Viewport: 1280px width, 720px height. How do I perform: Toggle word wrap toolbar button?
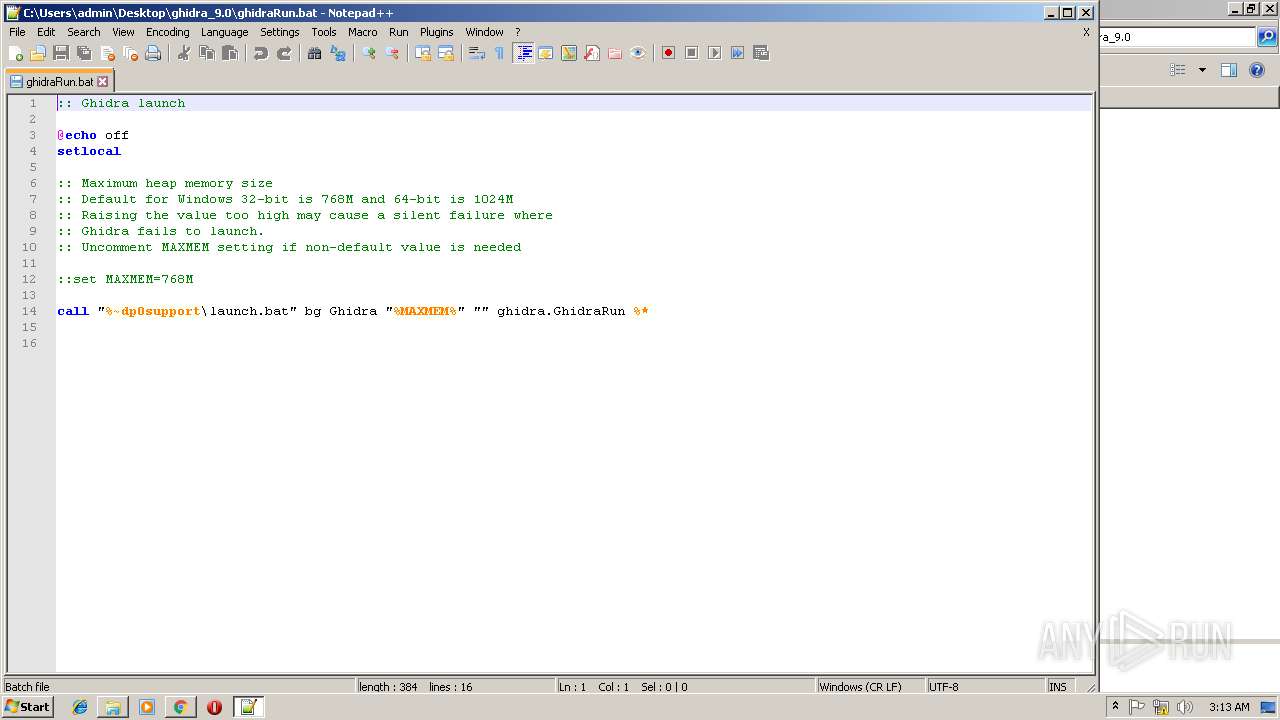click(x=476, y=53)
